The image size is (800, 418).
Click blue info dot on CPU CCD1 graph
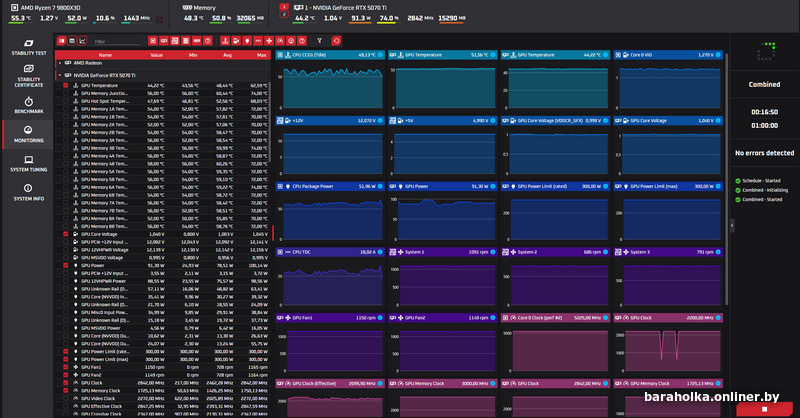(380, 55)
